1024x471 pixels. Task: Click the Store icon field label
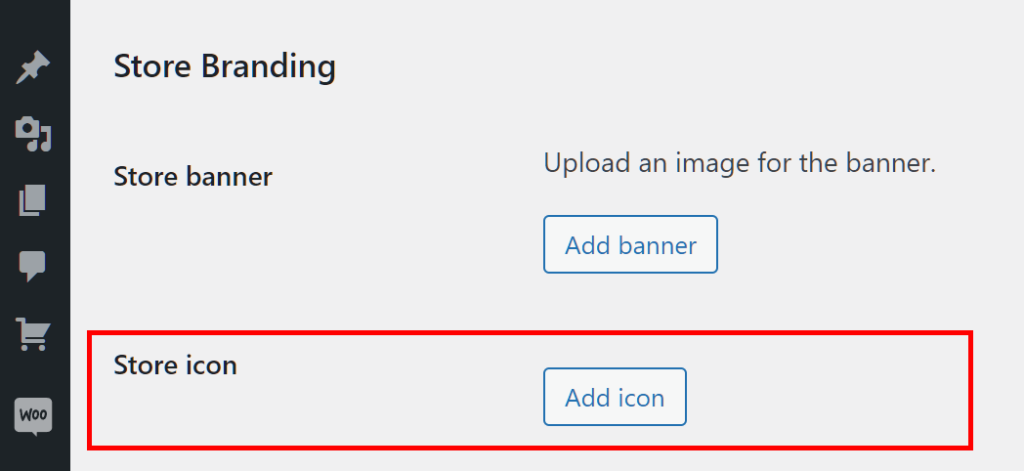coord(175,365)
